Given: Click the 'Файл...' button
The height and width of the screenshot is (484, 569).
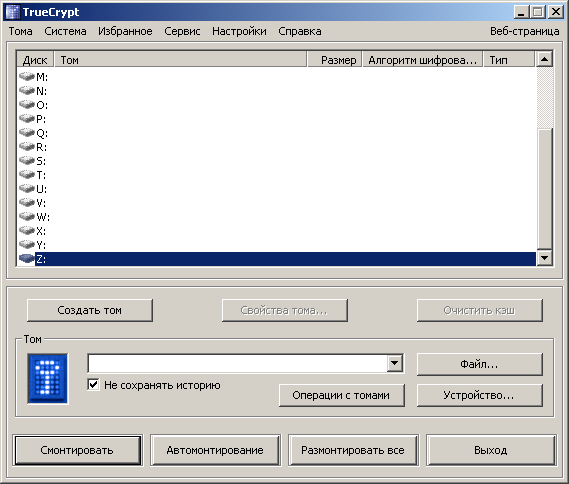Looking at the screenshot, I should click(480, 364).
